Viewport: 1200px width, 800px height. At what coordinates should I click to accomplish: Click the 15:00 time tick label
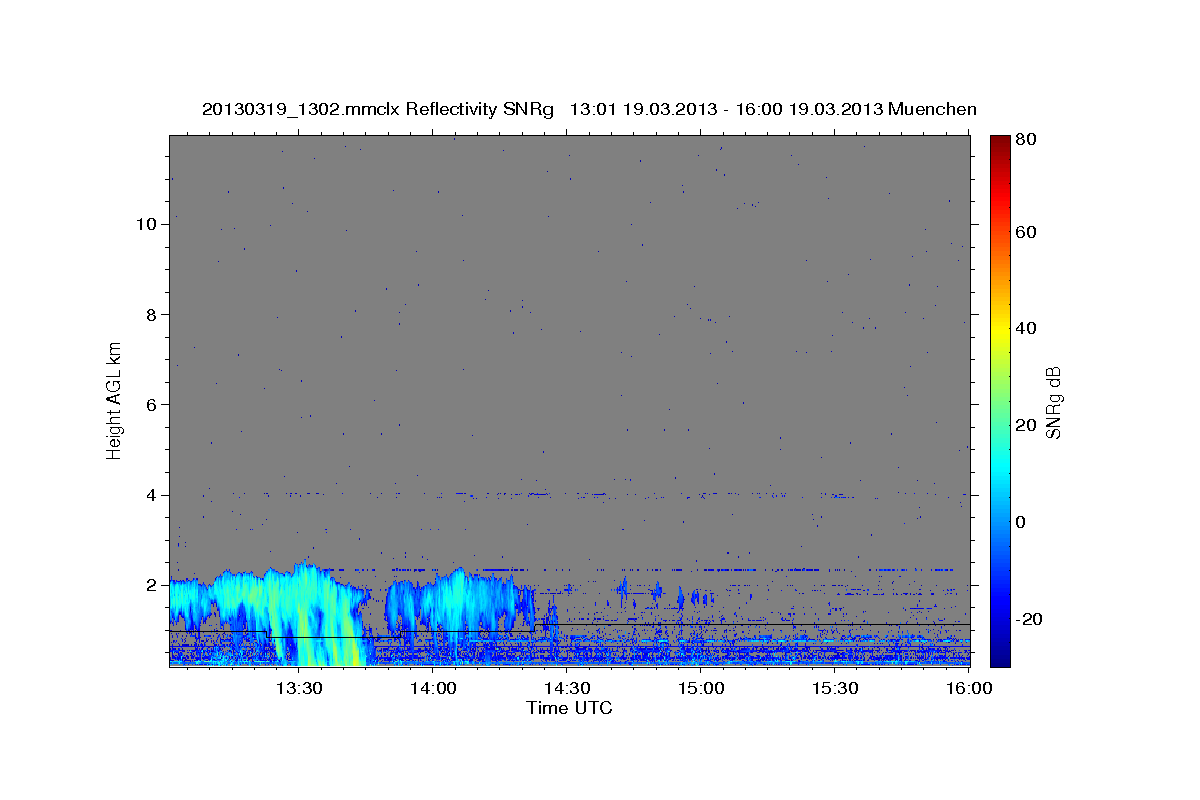(701, 689)
